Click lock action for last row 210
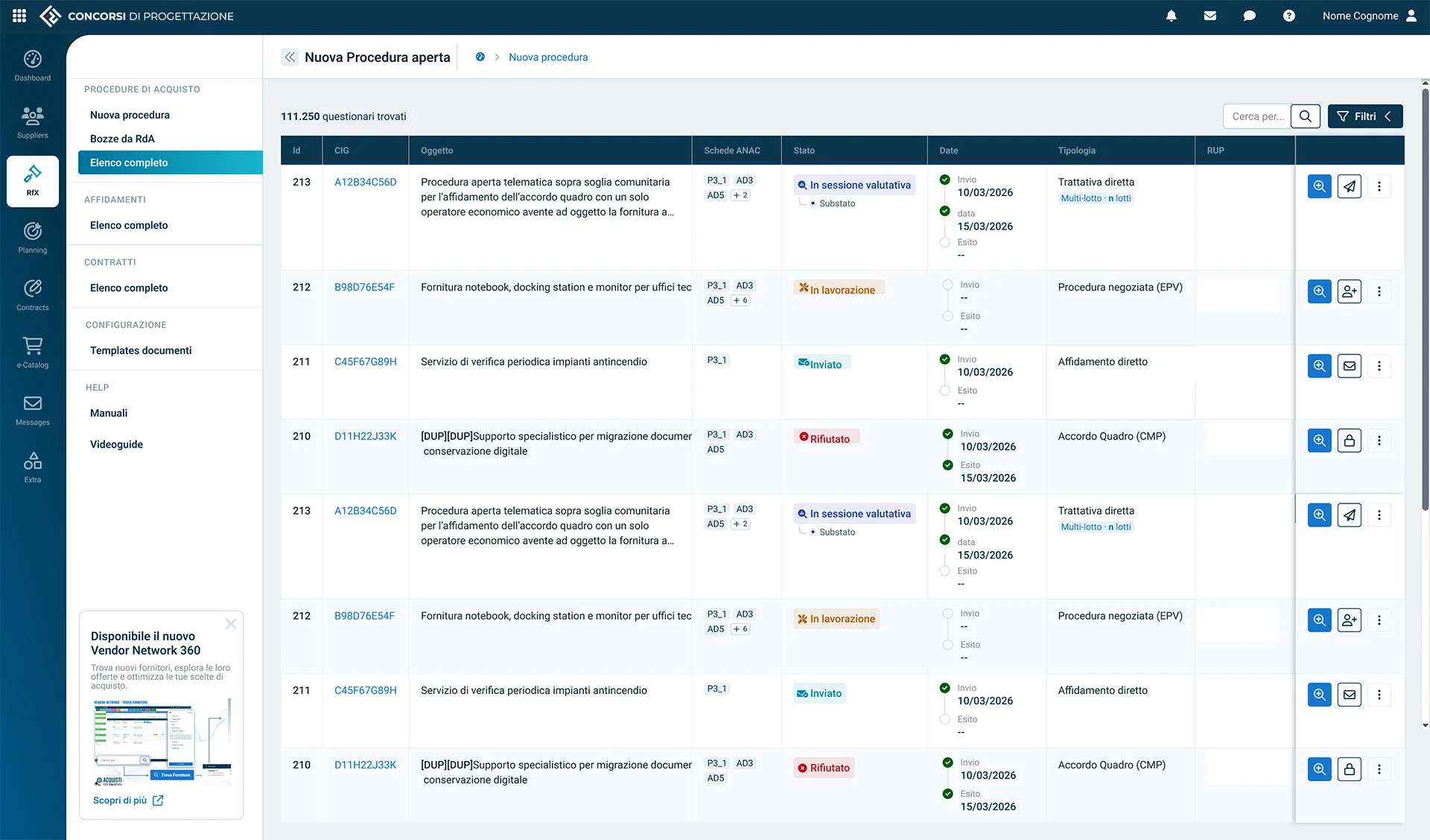The image size is (1430, 840). (x=1349, y=769)
